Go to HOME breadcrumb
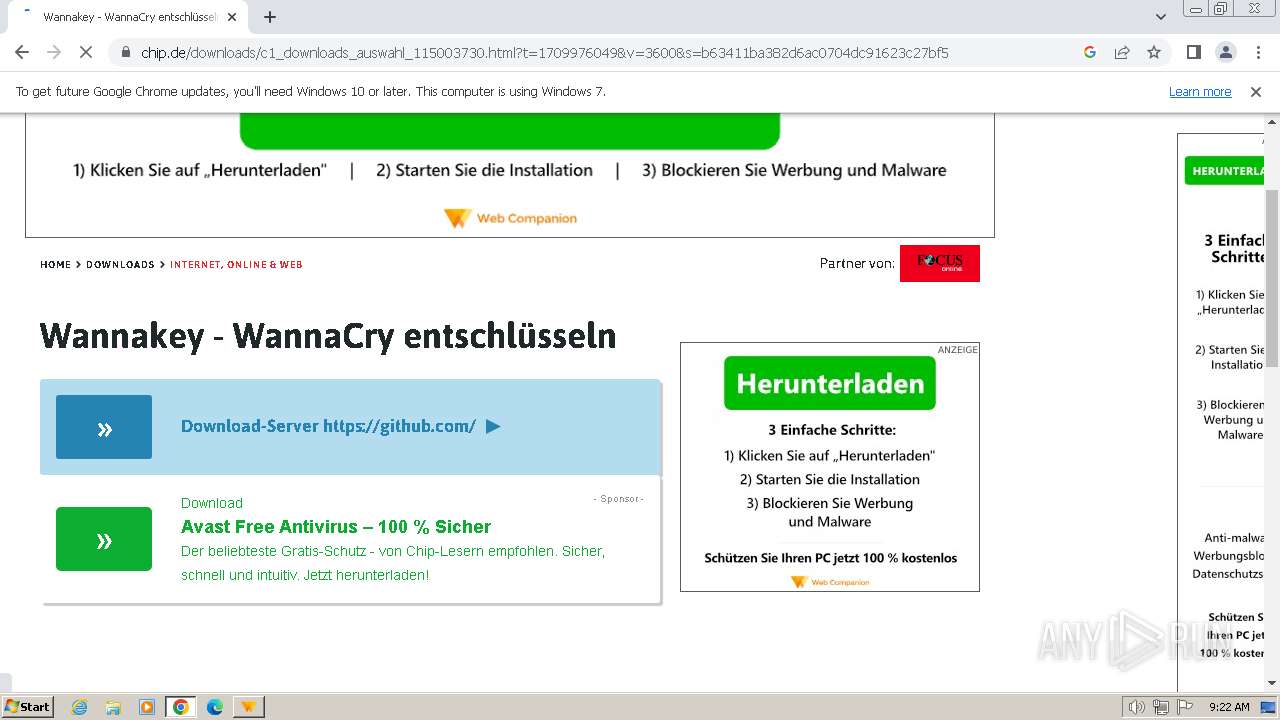 [x=55, y=265]
